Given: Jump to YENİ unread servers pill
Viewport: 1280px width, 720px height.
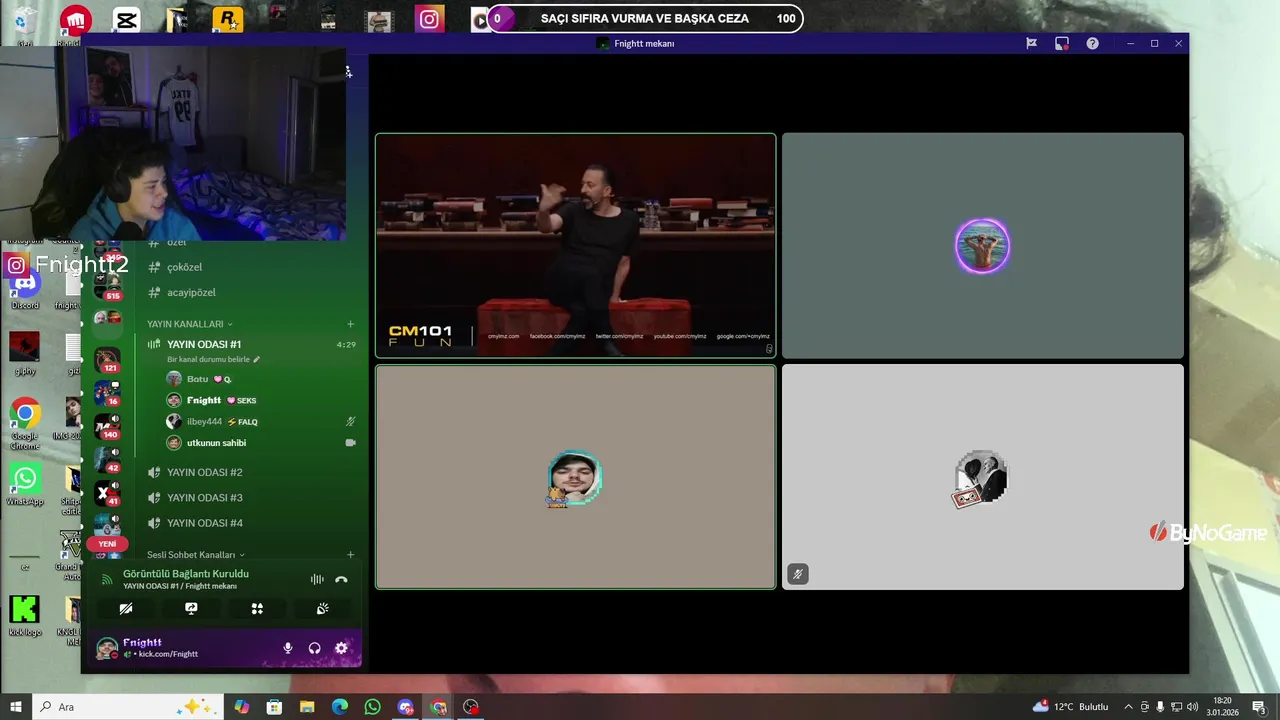Looking at the screenshot, I should point(107,544).
